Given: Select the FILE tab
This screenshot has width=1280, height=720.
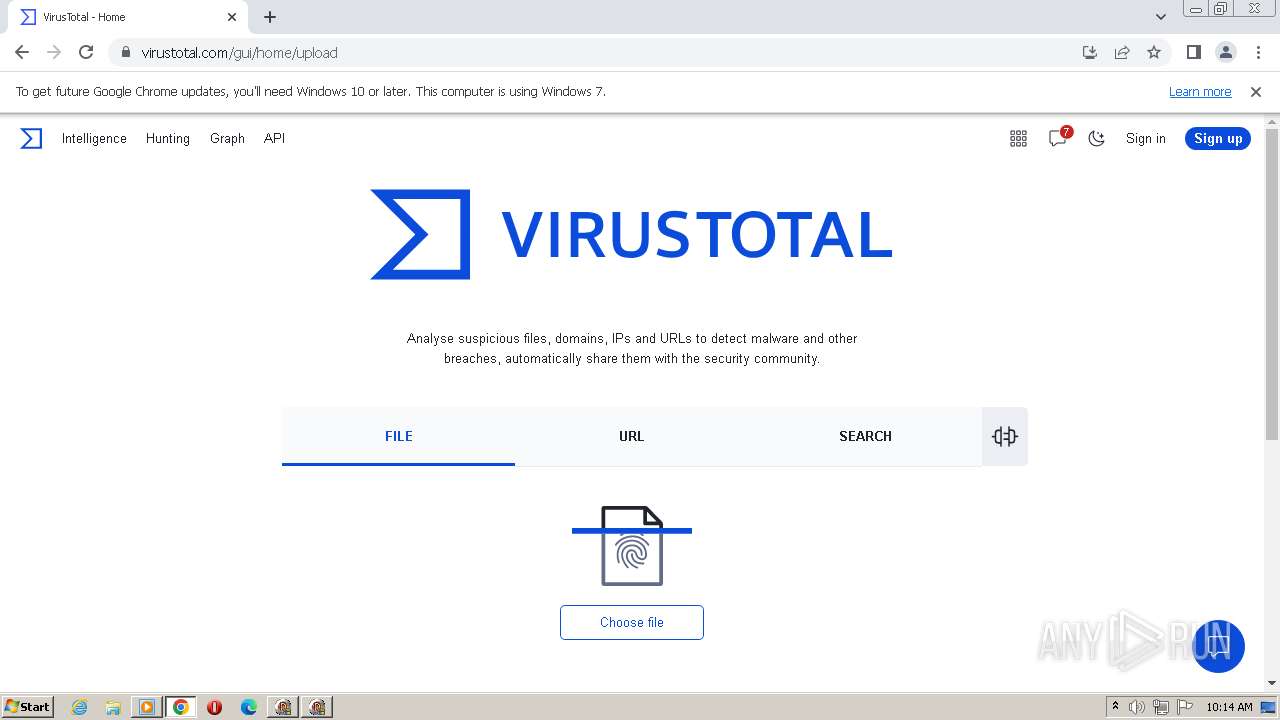Looking at the screenshot, I should [x=398, y=436].
